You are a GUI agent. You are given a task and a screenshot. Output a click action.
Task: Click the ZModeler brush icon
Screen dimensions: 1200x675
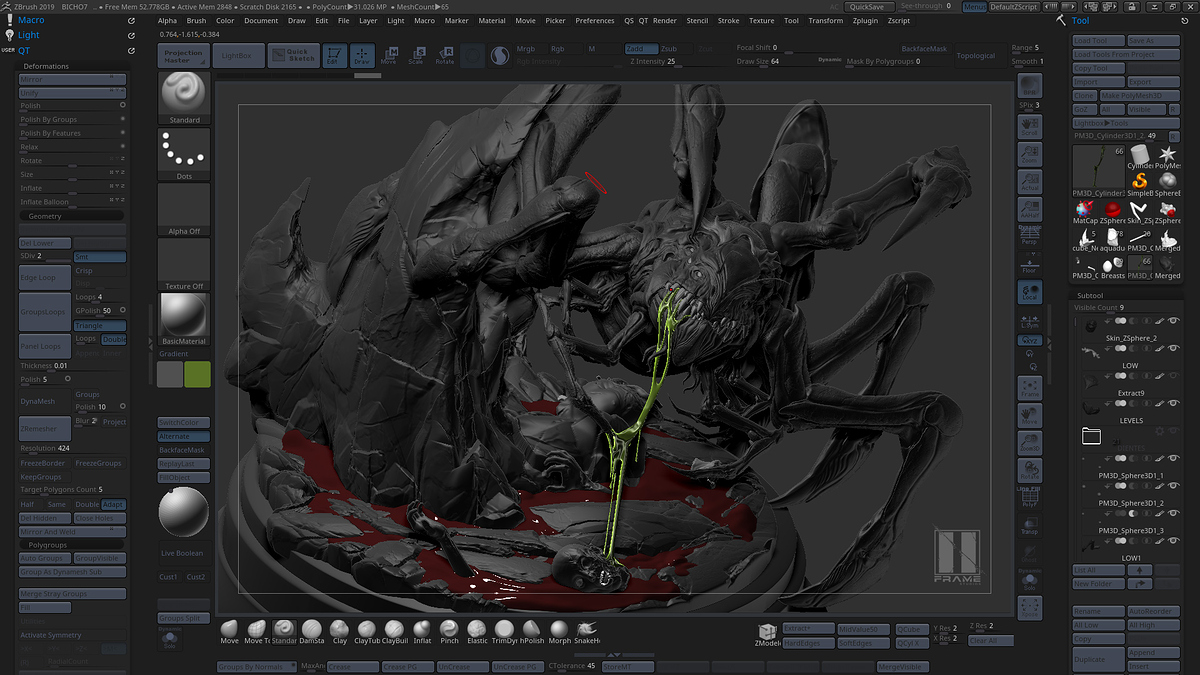(x=767, y=634)
